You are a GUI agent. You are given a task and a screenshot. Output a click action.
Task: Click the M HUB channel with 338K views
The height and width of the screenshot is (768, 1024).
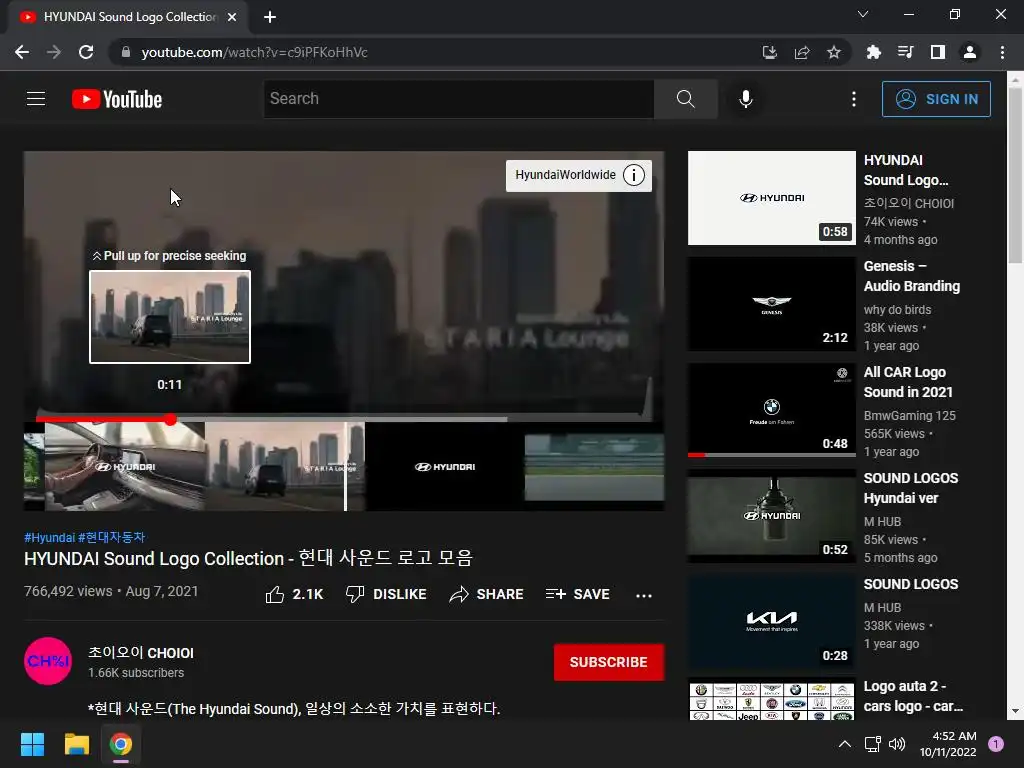pyautogui.click(x=882, y=607)
